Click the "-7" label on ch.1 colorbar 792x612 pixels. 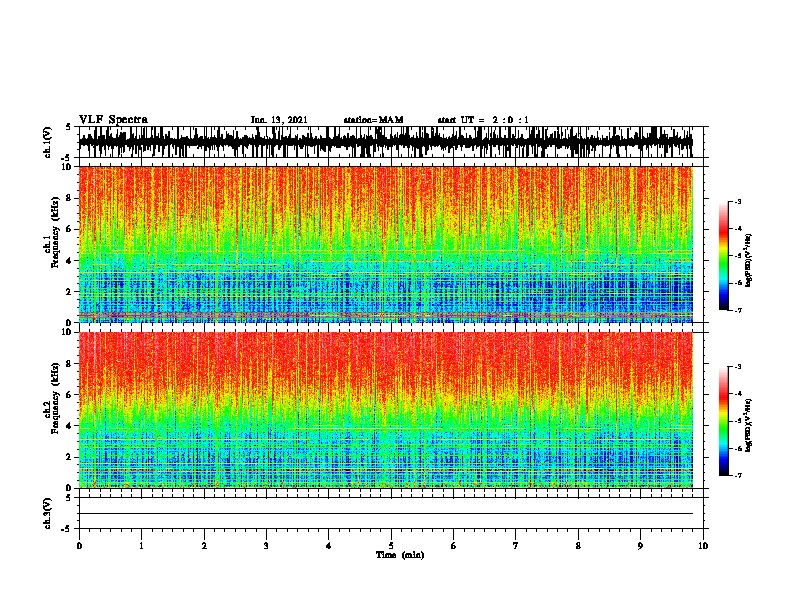point(738,310)
